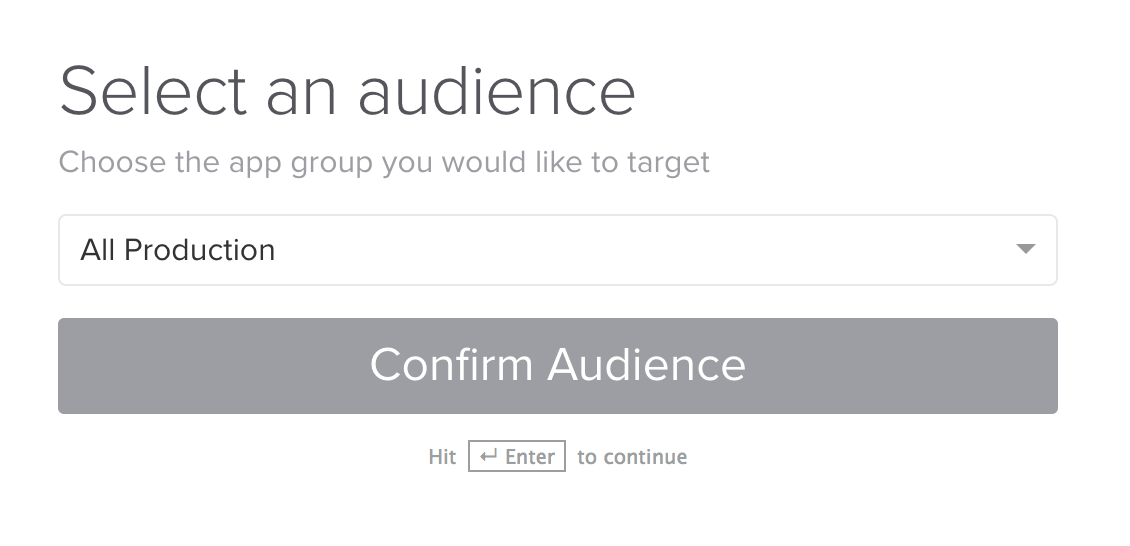Image resolution: width=1130 pixels, height=546 pixels.
Task: Click the 'to continue' hint text
Action: pos(632,457)
